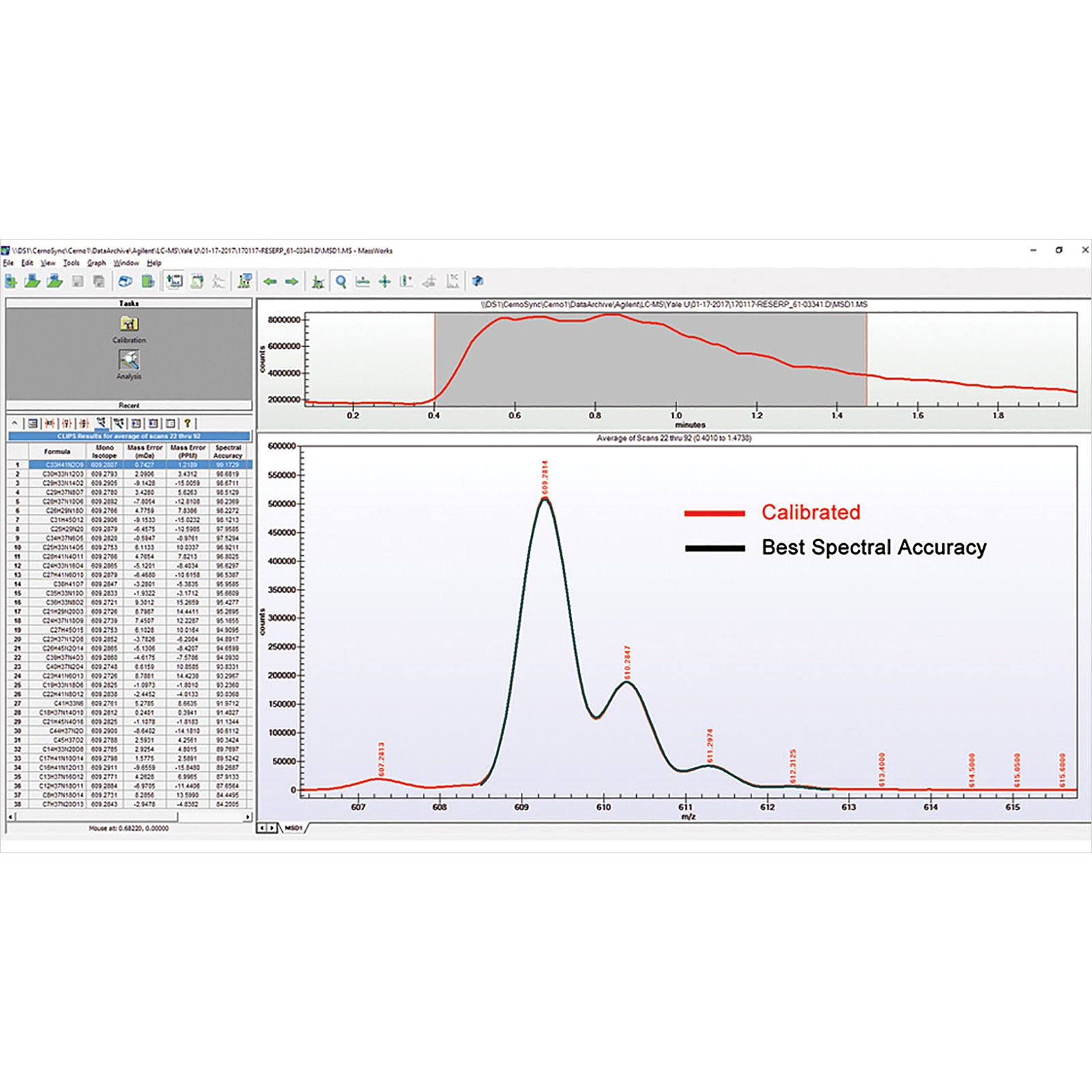Viewport: 1092px width, 1092px height.
Task: Click the Tasks panel header
Action: point(129,303)
